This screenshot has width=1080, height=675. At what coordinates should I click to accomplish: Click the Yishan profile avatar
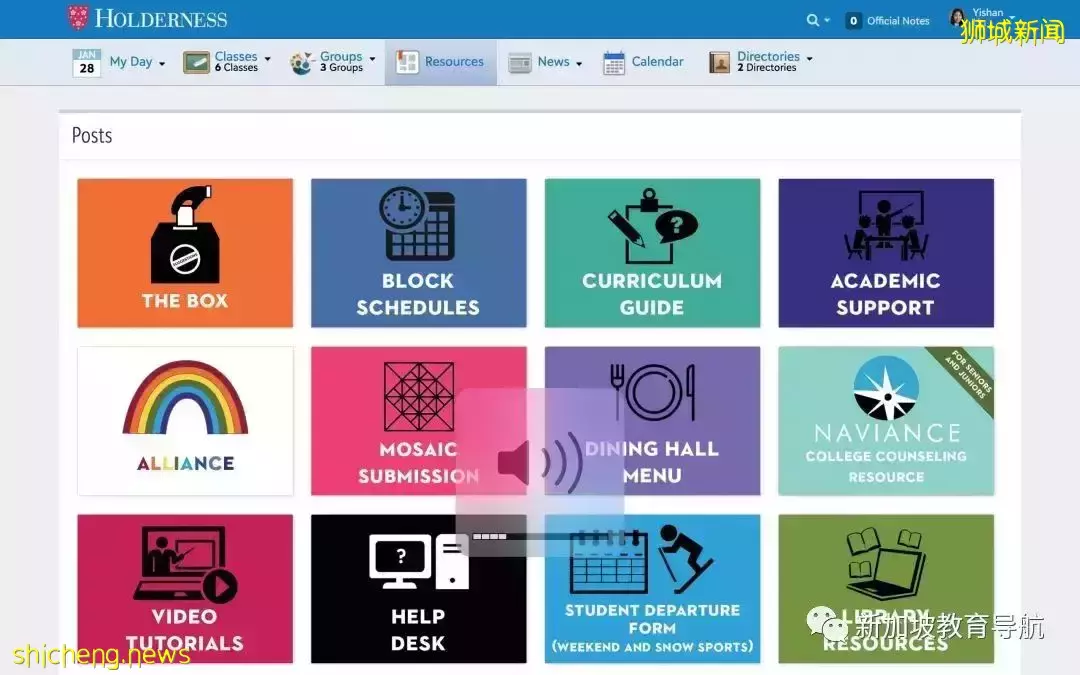coord(957,17)
